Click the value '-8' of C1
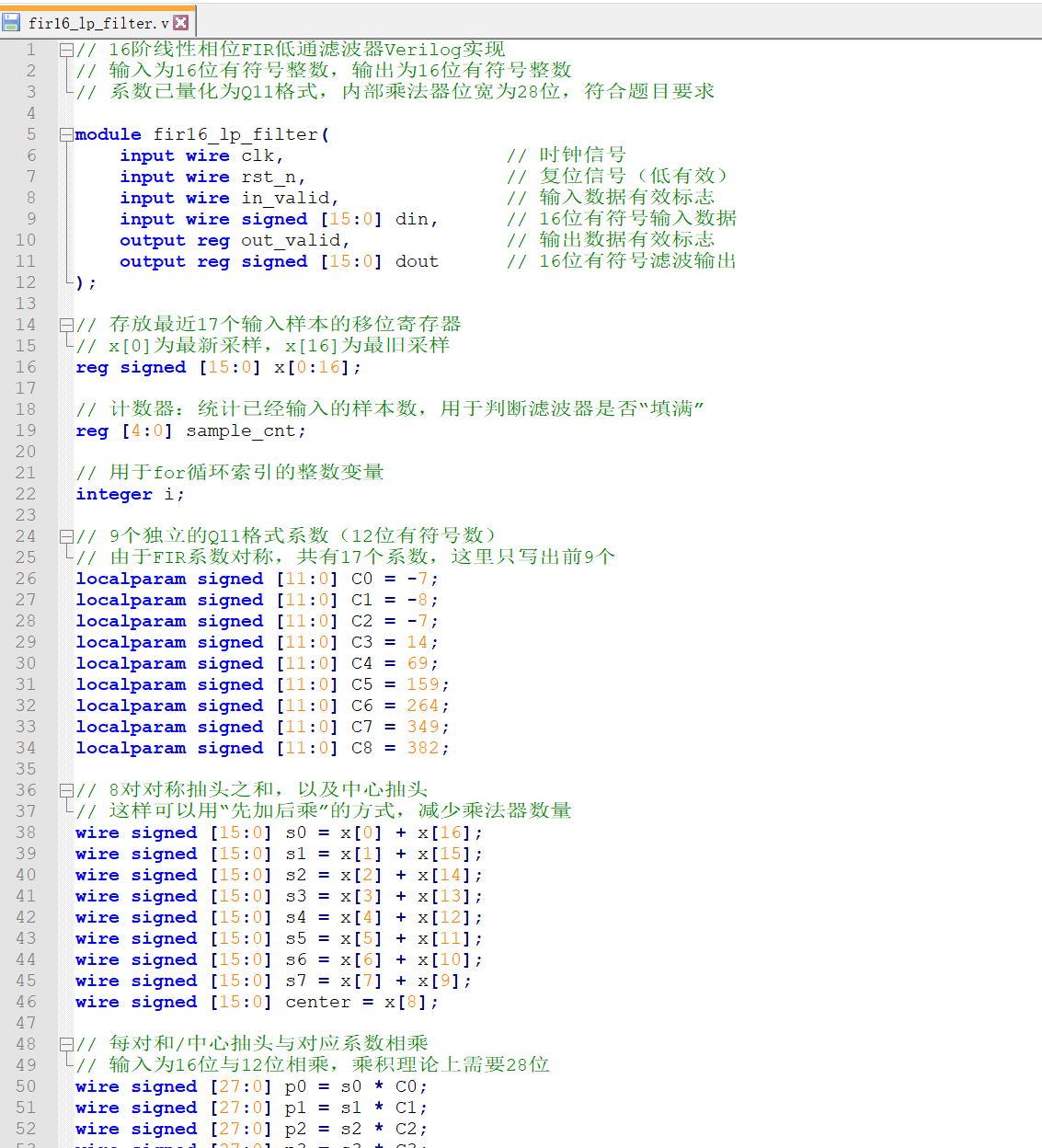Viewport: 1042px width, 1148px height. coord(418,600)
